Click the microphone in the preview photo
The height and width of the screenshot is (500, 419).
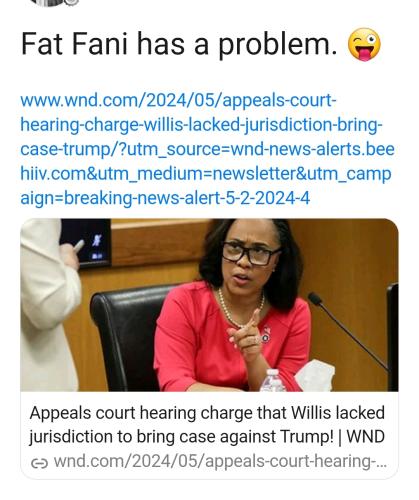tap(347, 331)
